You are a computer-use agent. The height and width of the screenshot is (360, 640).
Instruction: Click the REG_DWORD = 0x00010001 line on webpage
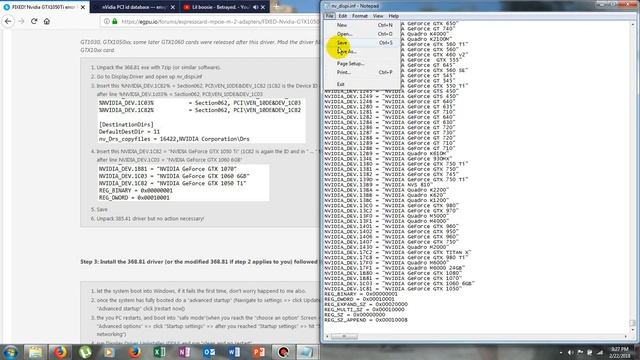(x=134, y=198)
